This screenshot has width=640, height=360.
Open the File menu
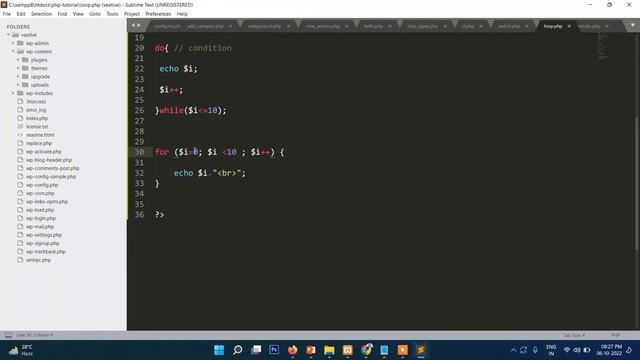tap(7, 14)
